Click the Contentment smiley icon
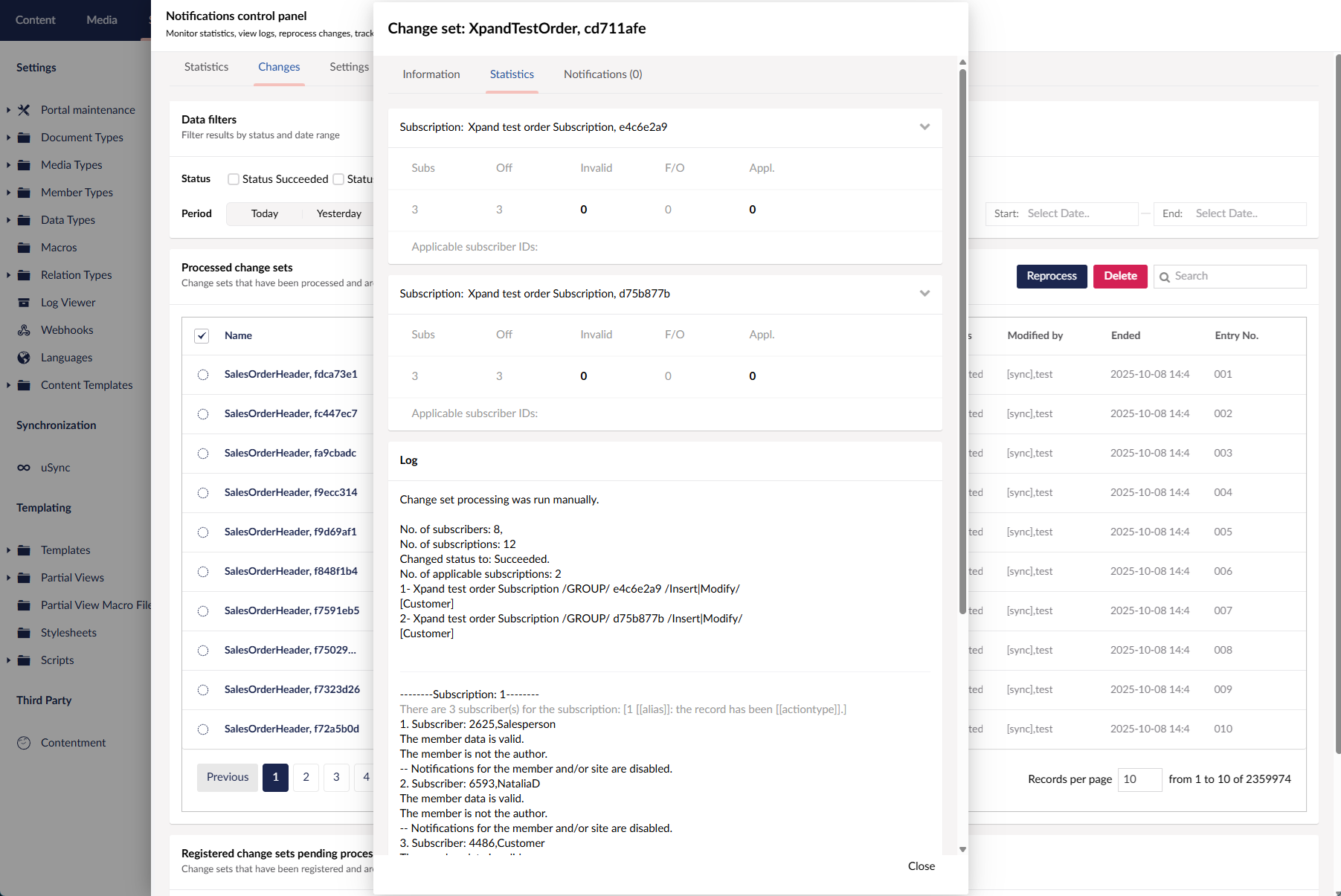Image resolution: width=1341 pixels, height=896 pixels. click(x=24, y=743)
